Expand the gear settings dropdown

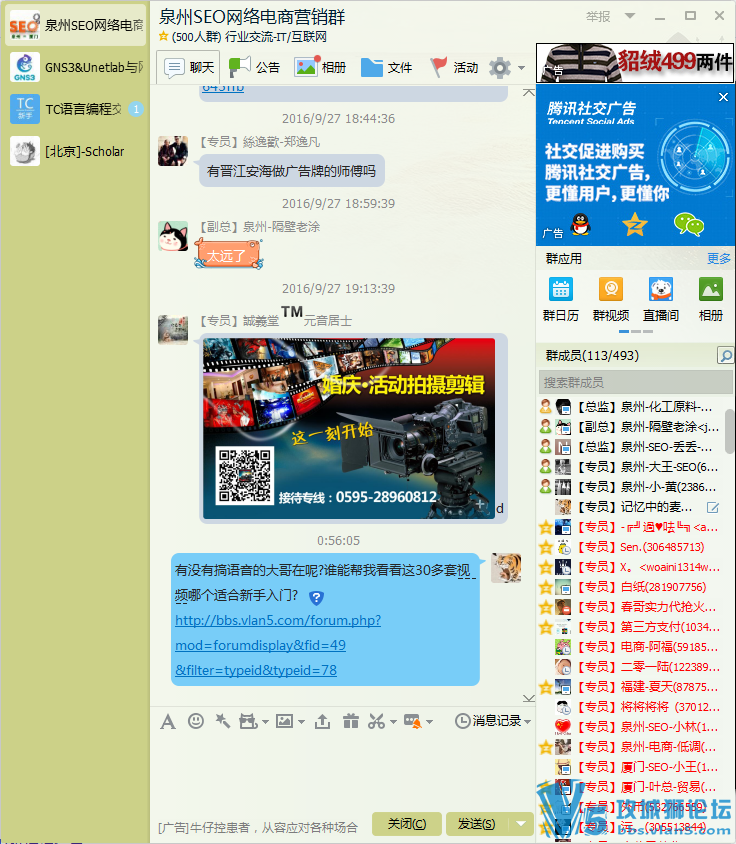click(x=521, y=69)
